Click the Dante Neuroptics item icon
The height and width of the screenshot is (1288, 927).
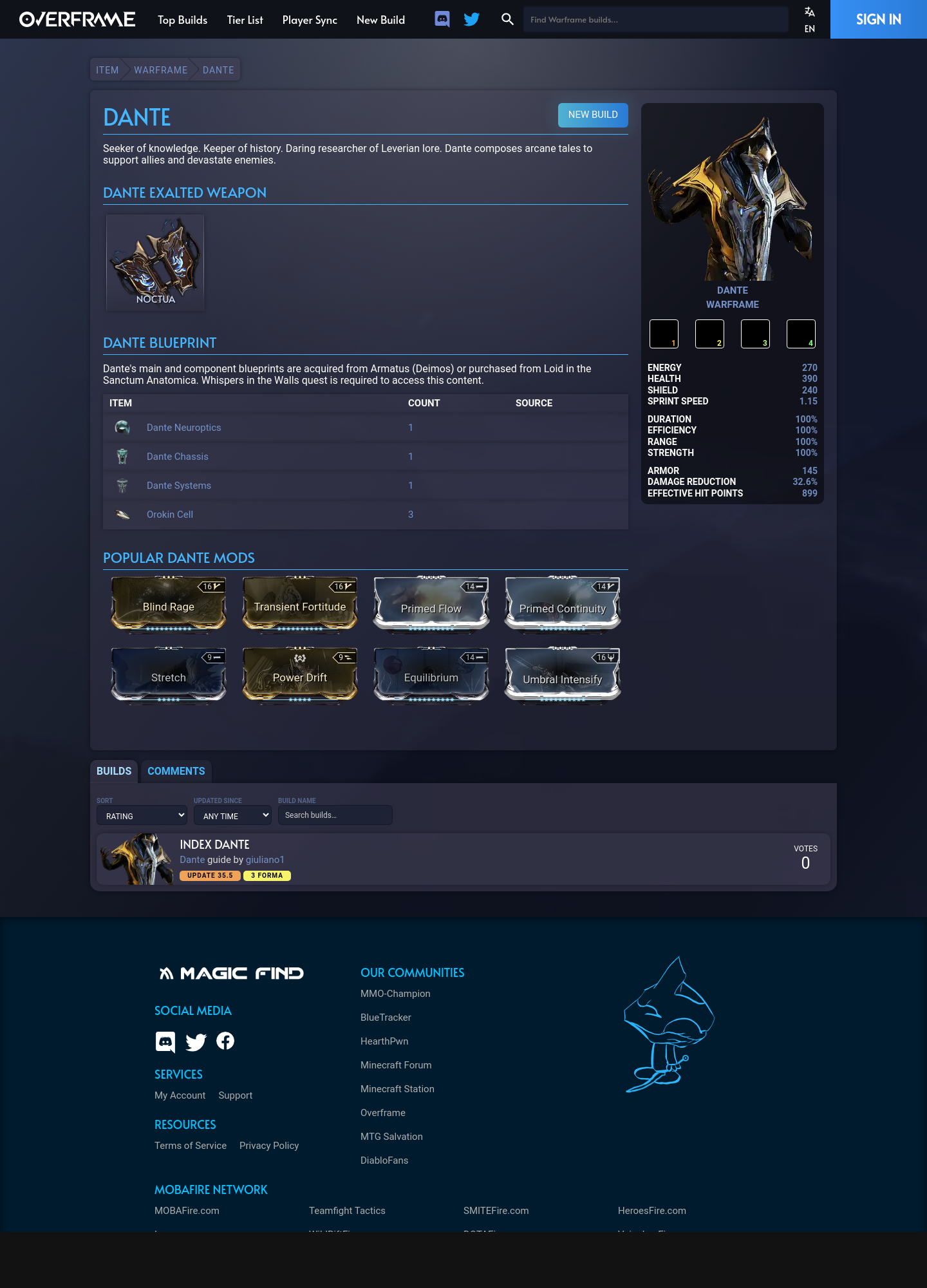pyautogui.click(x=122, y=427)
